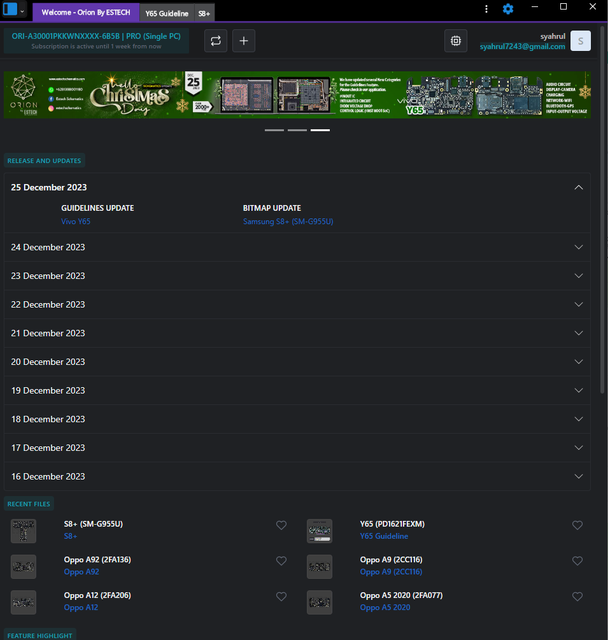Open the Oppo A12 board thumbnail
608x640 pixels.
coord(23,602)
